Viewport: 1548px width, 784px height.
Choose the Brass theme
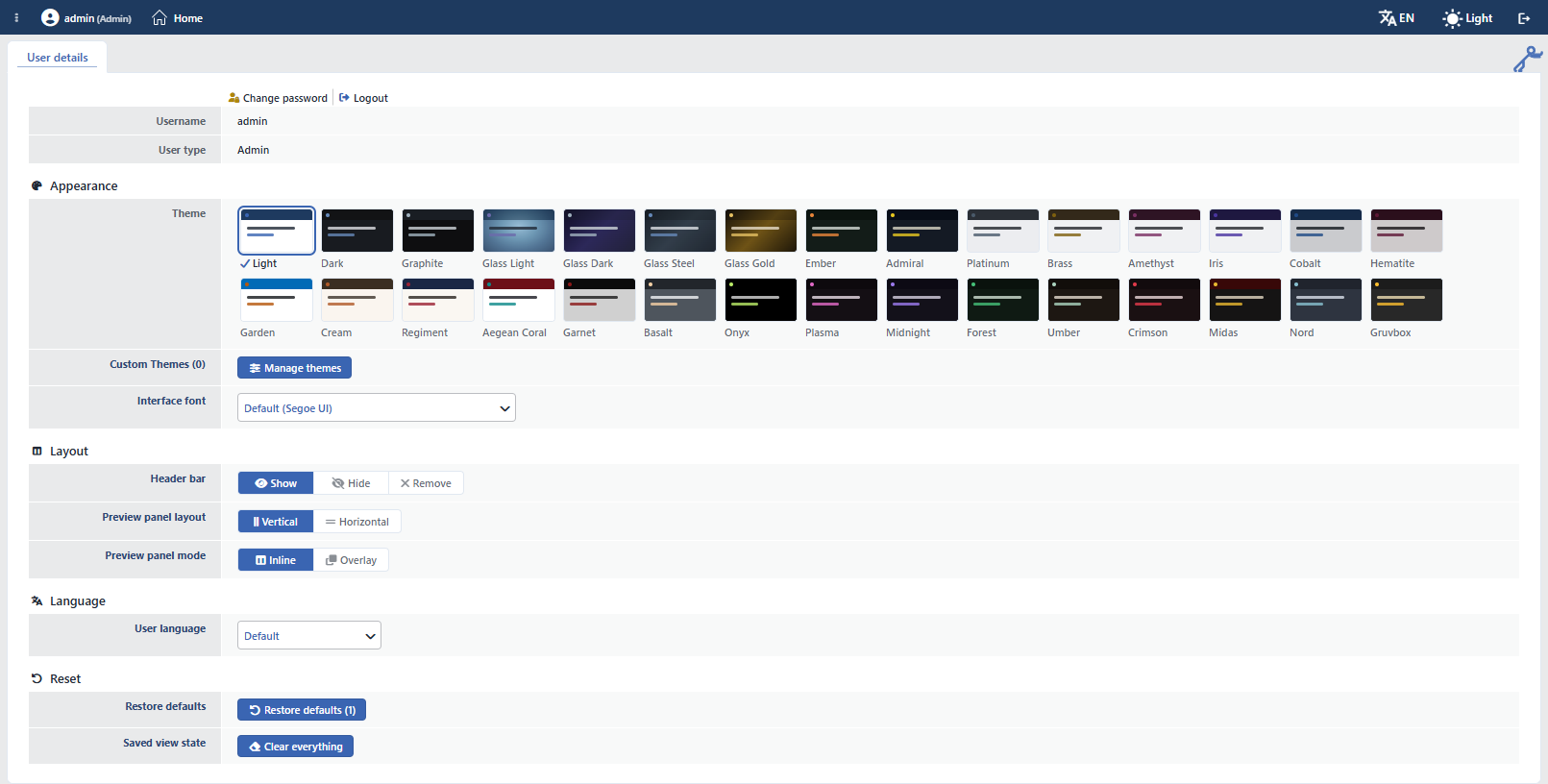pos(1084,231)
